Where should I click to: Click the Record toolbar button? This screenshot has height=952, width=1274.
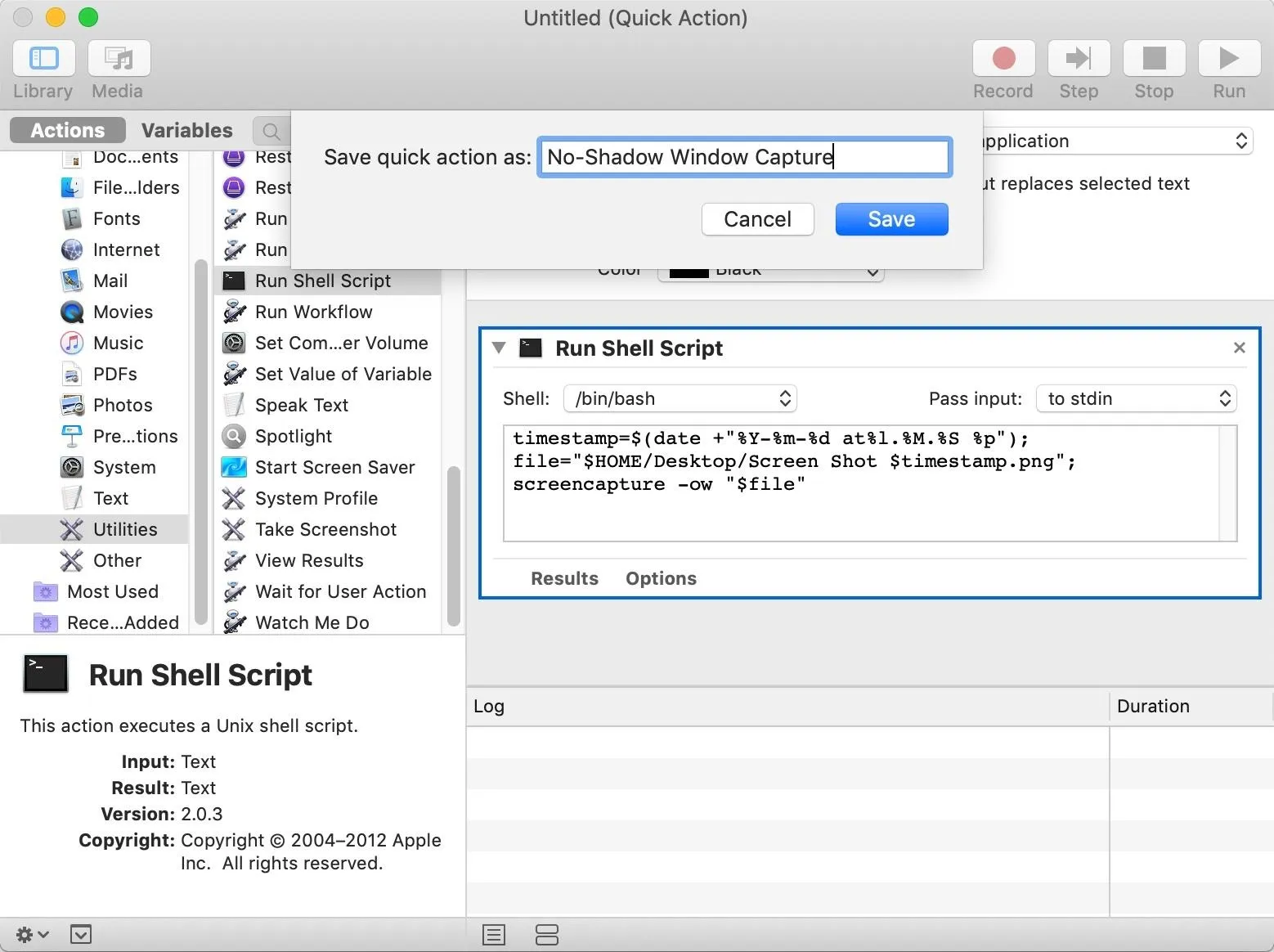point(1003,58)
